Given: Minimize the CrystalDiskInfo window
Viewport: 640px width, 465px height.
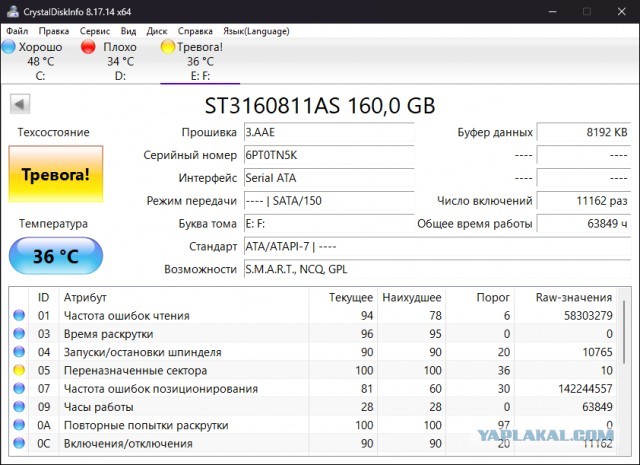Looking at the screenshot, I should click(553, 11).
